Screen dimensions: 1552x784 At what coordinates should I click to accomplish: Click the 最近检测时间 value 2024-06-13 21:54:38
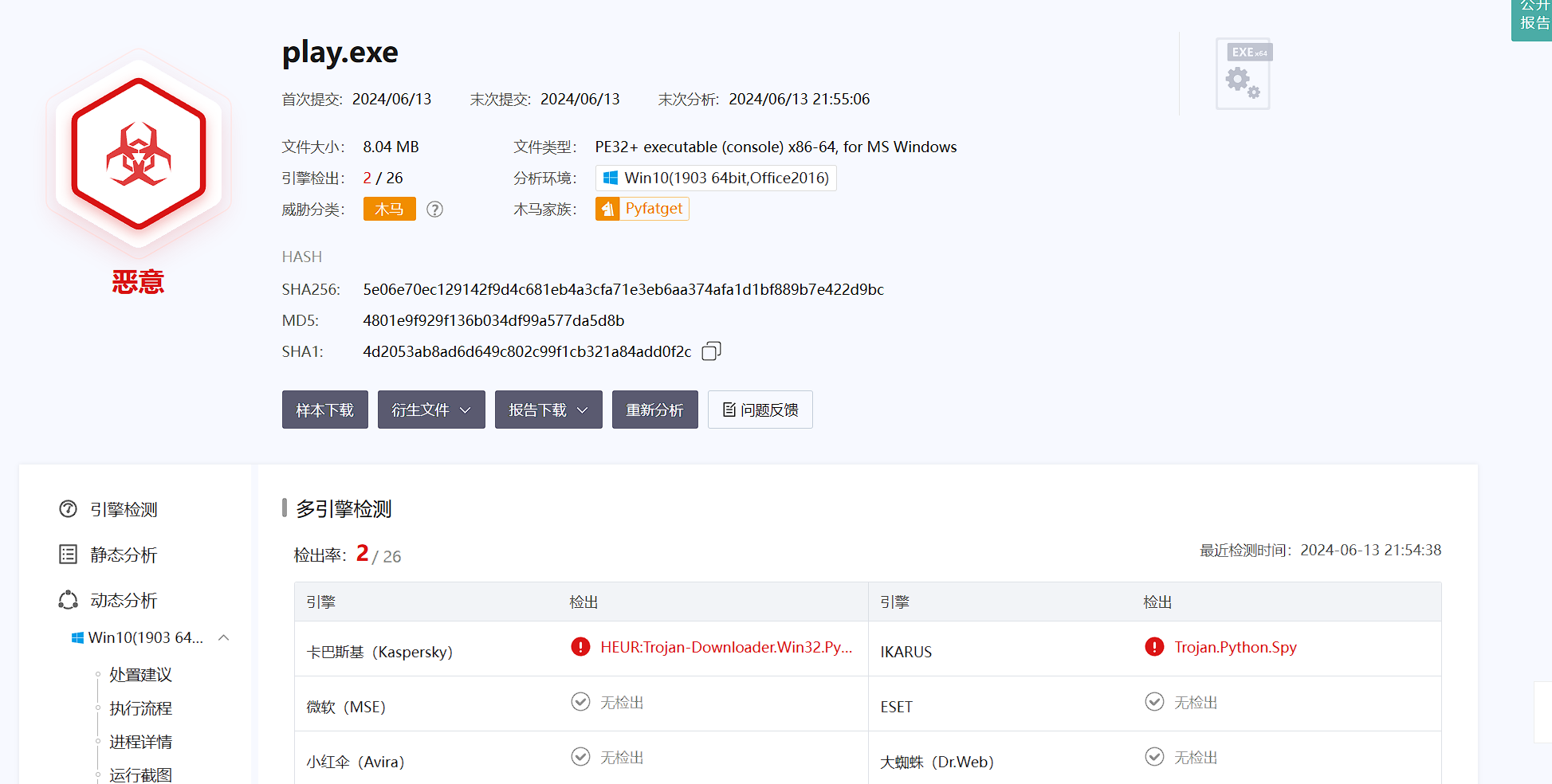[x=1371, y=550]
